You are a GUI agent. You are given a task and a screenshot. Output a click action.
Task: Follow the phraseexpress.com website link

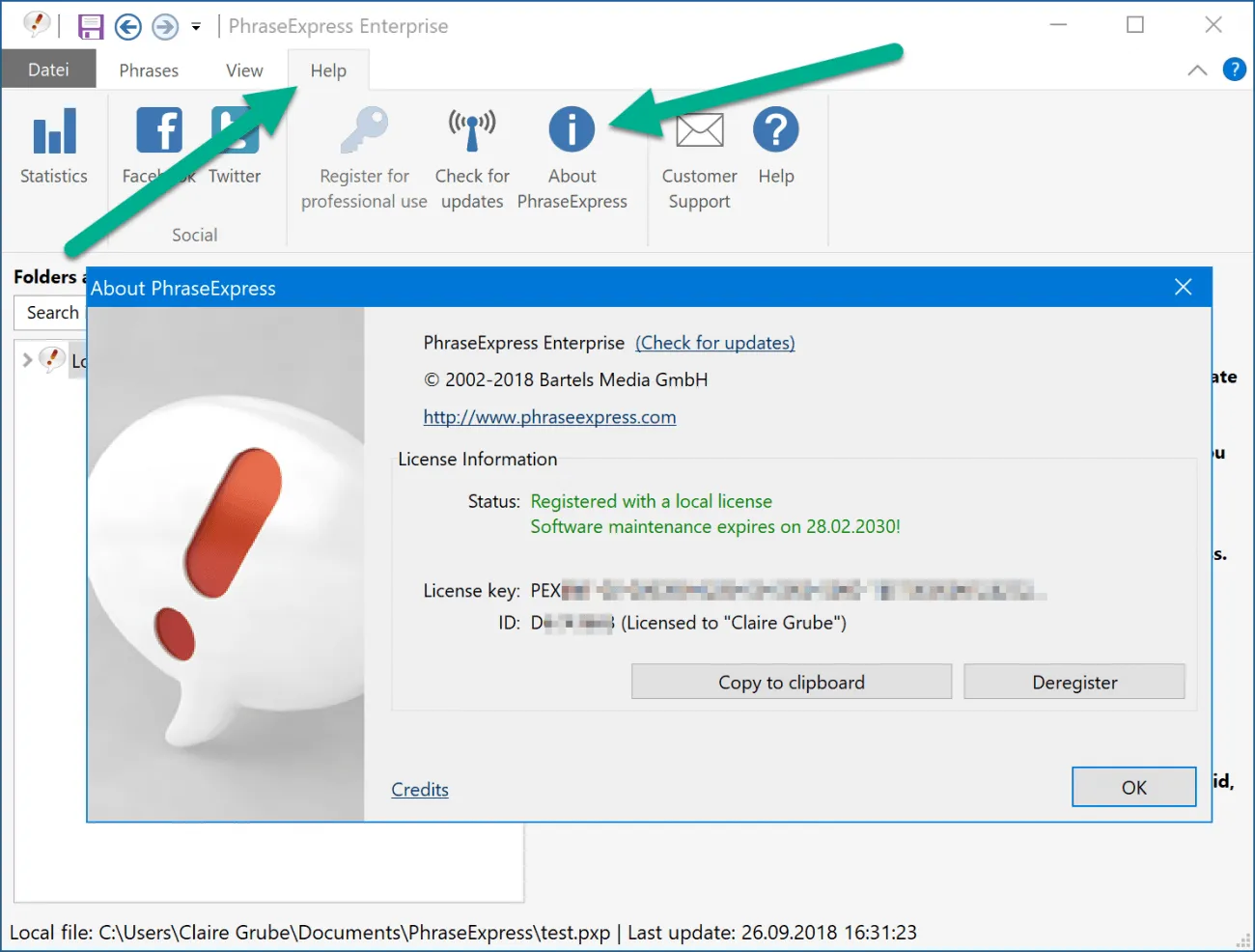tap(549, 417)
